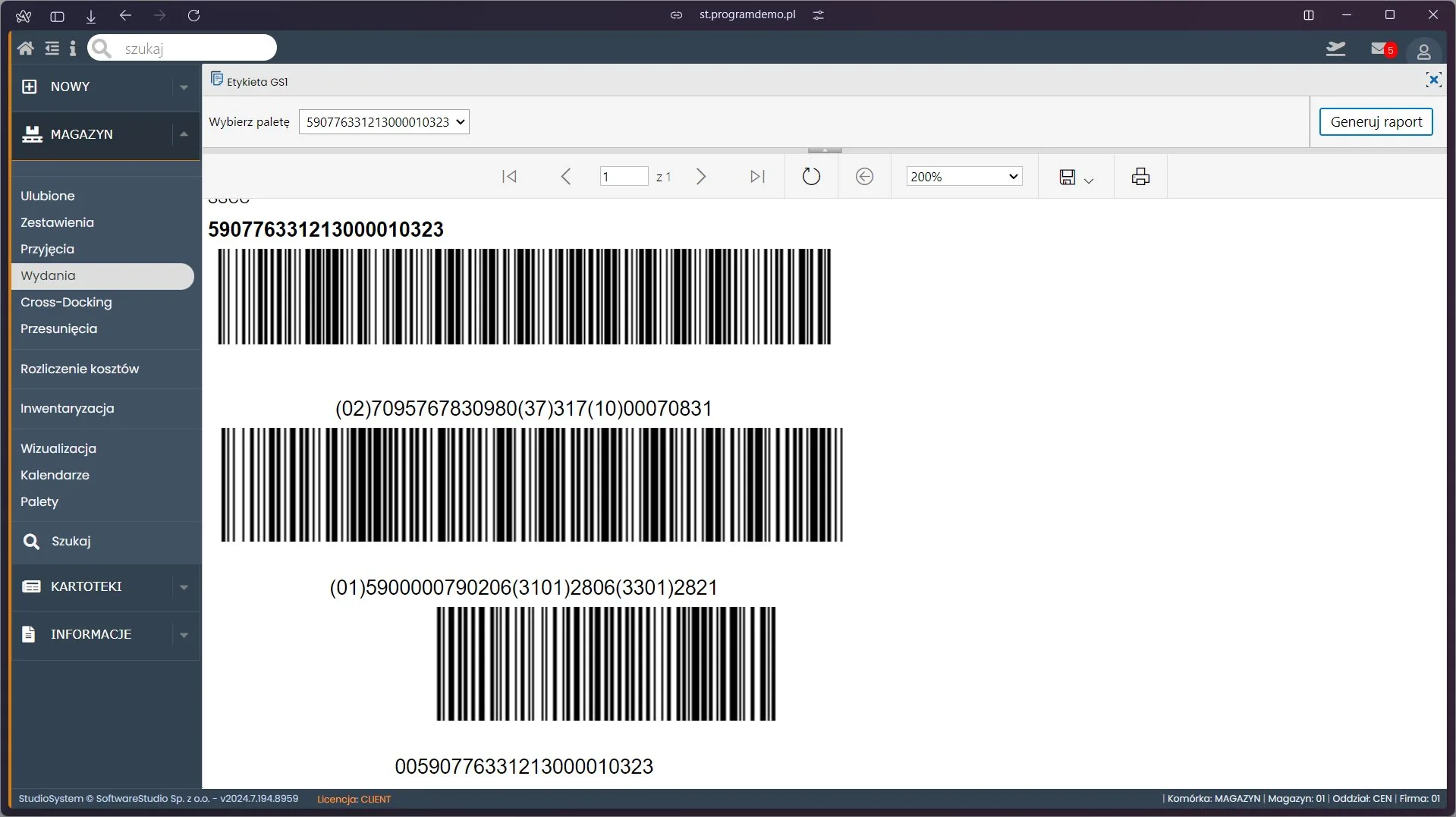The width and height of the screenshot is (1456, 817).
Task: Open Kalendarze in the sidebar
Action: 55,475
